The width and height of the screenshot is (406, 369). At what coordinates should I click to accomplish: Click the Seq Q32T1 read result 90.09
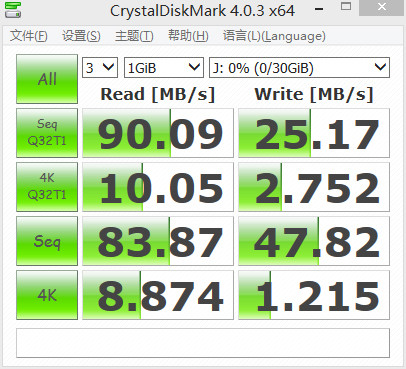pos(158,133)
